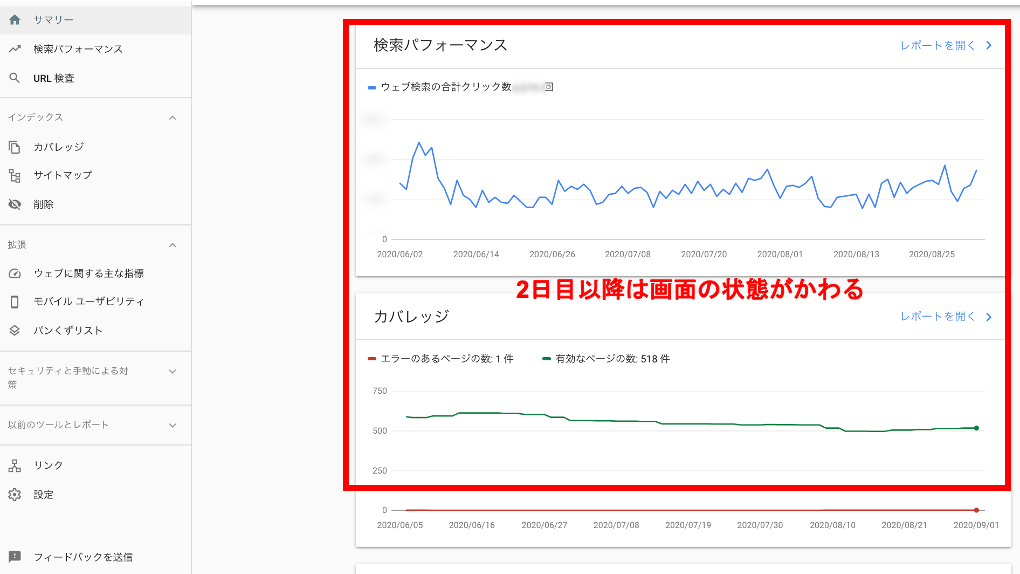Click the カバレッジ card title
This screenshot has width=1020, height=574.
pyautogui.click(x=411, y=317)
